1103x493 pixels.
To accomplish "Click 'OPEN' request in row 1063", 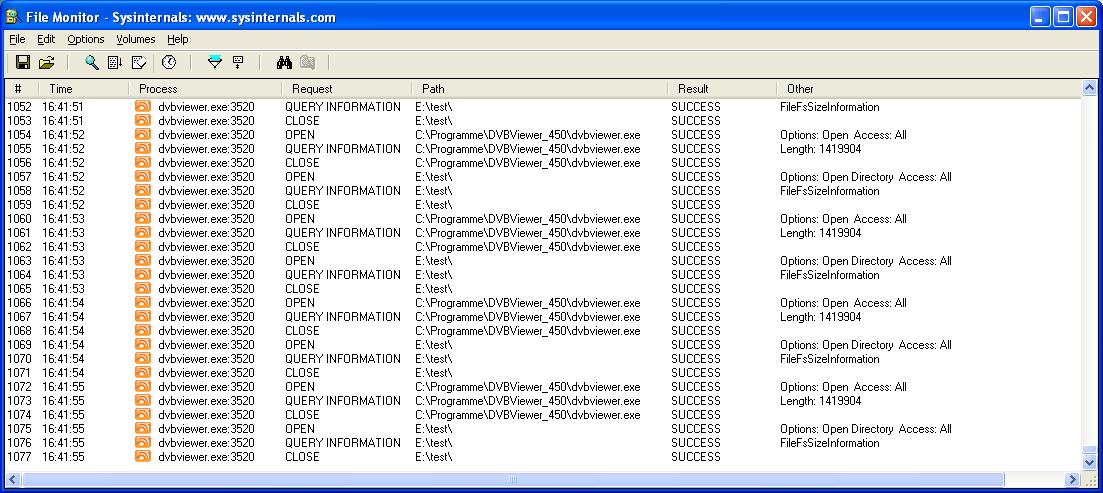I will (x=300, y=261).
